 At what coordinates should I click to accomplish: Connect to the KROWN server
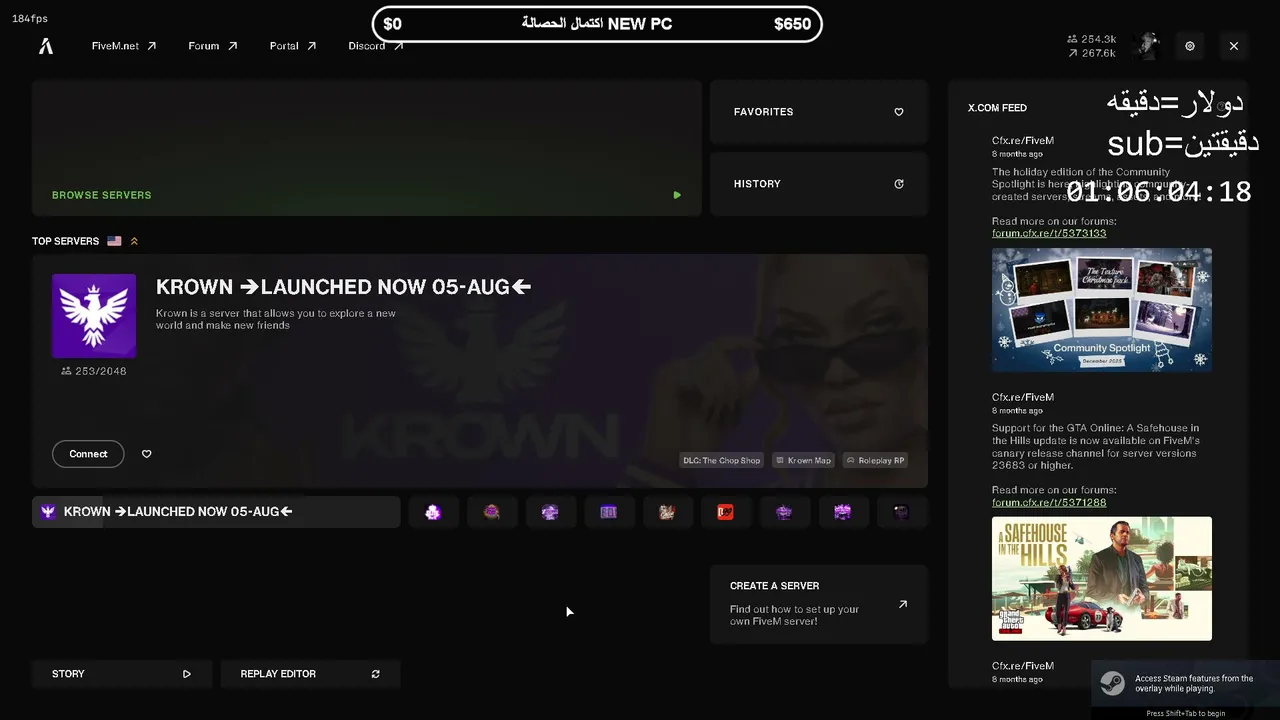pos(88,454)
